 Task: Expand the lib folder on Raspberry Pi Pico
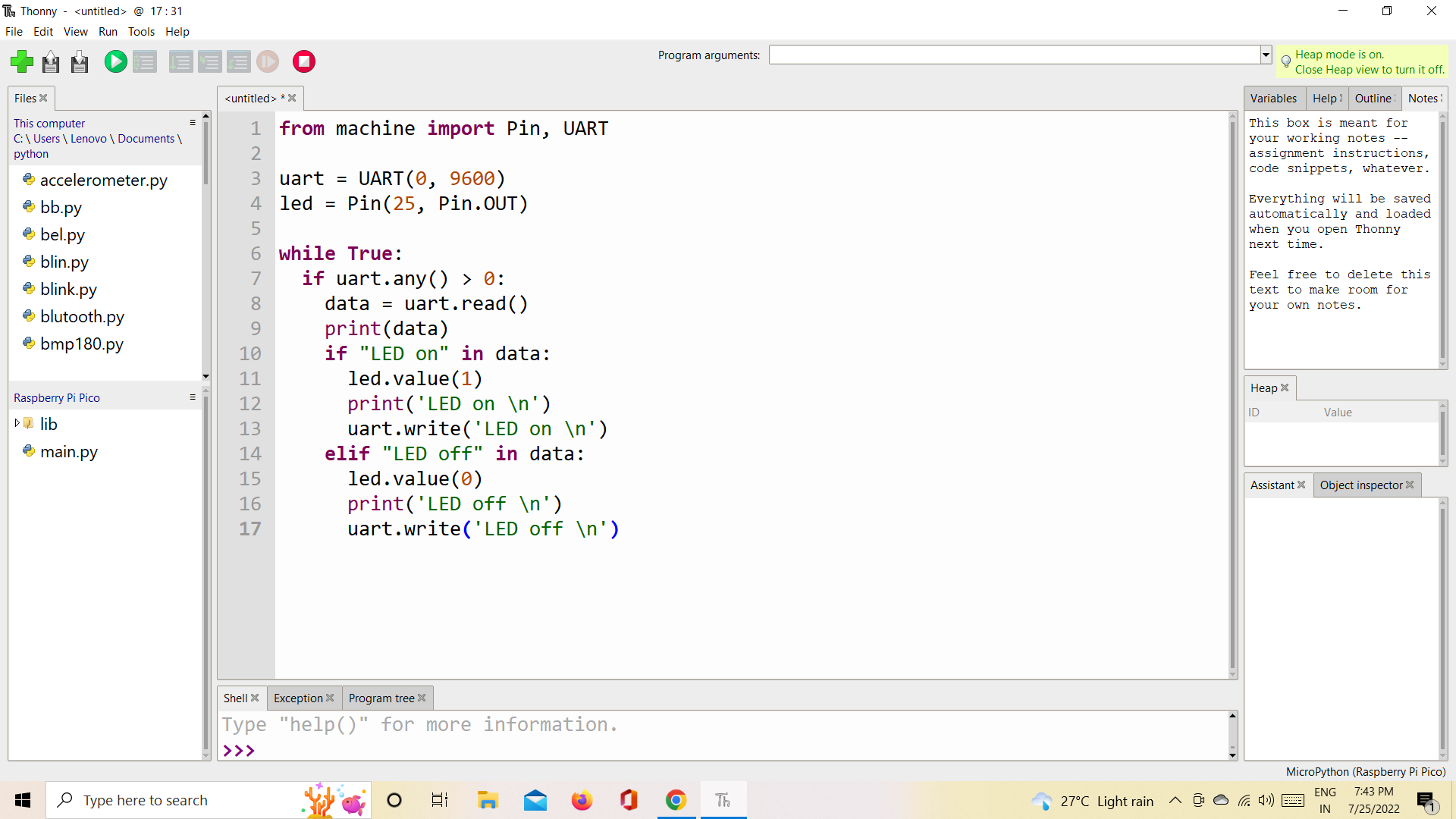click(x=17, y=422)
